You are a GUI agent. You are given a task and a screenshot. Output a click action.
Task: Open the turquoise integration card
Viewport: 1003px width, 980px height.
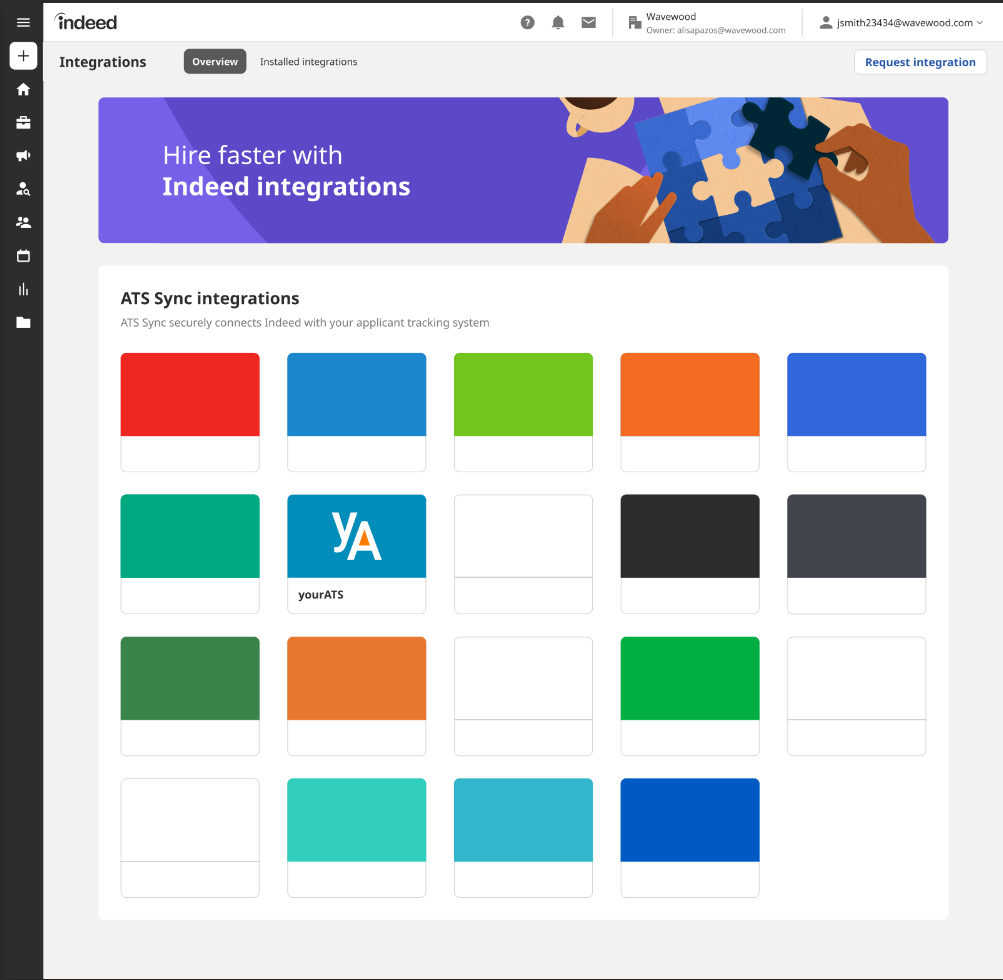[356, 837]
